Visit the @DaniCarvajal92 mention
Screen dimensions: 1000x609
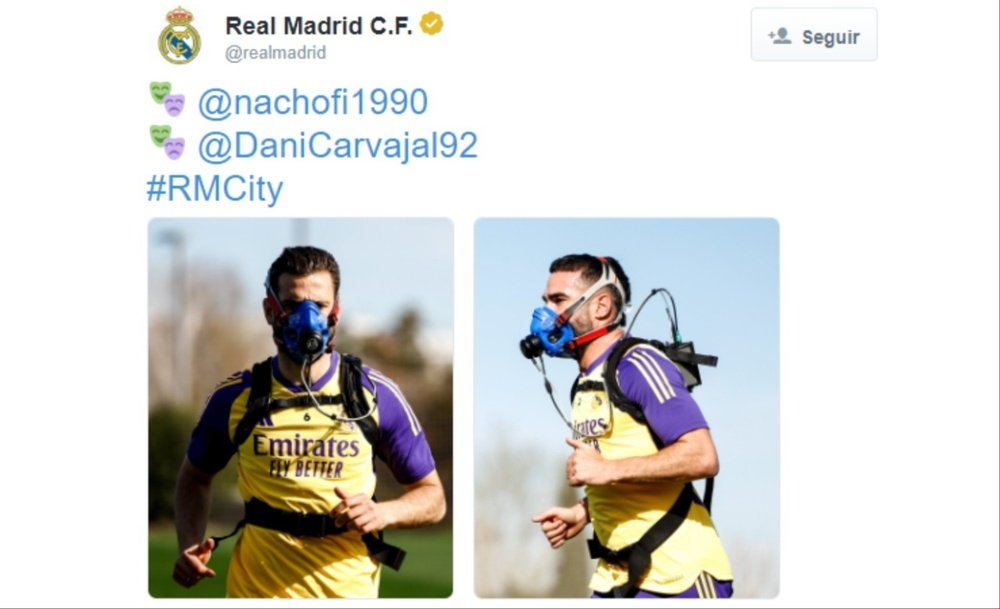[x=337, y=145]
